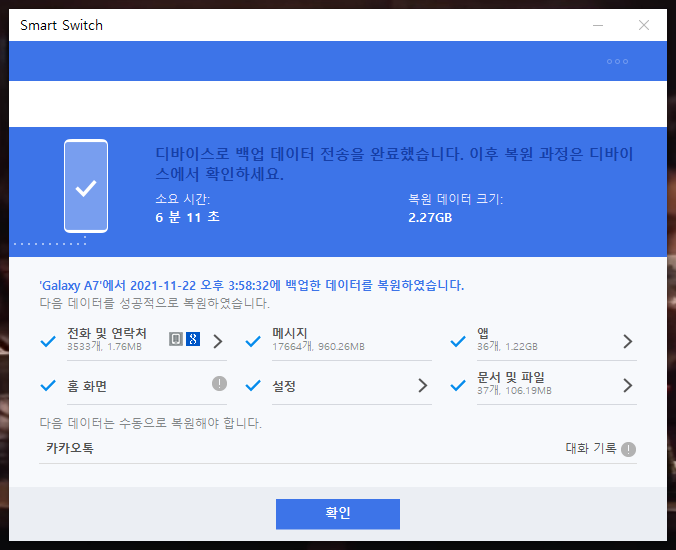This screenshot has width=676, height=550.
Task: Click the 홈 화면 checkmark
Action: tap(48, 386)
